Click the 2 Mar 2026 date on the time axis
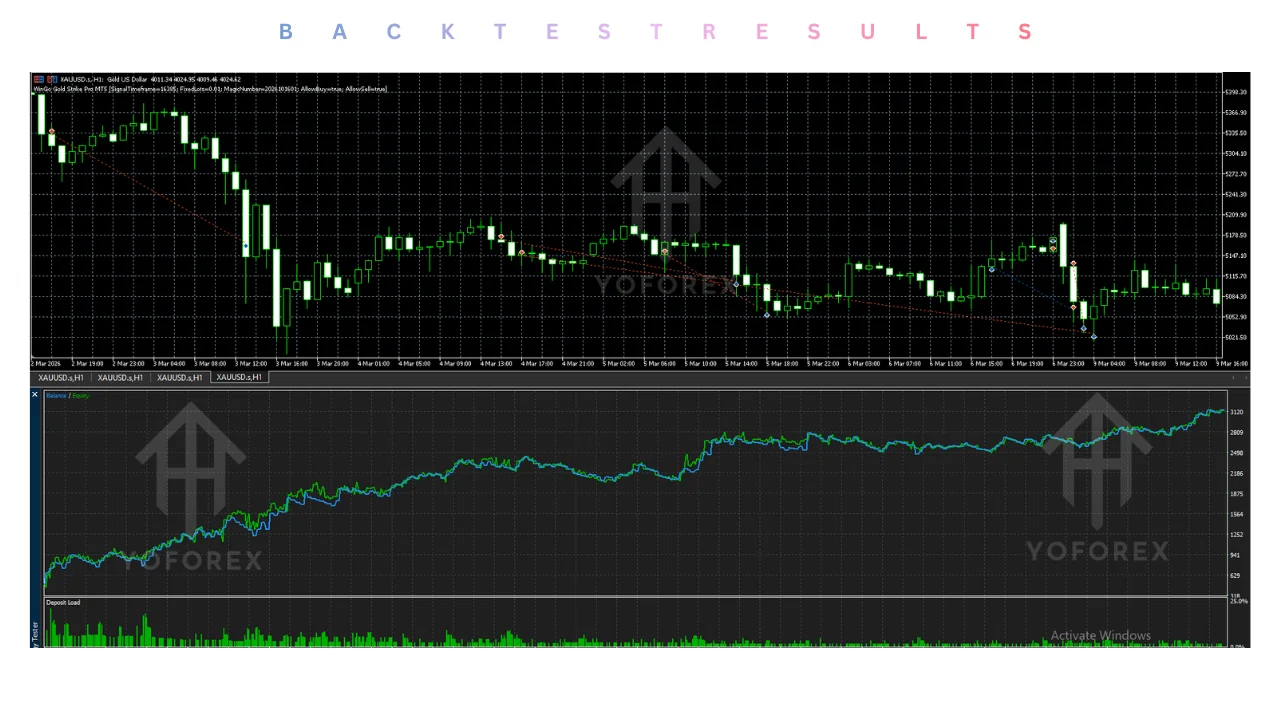This screenshot has width=1280, height=720. click(46, 363)
